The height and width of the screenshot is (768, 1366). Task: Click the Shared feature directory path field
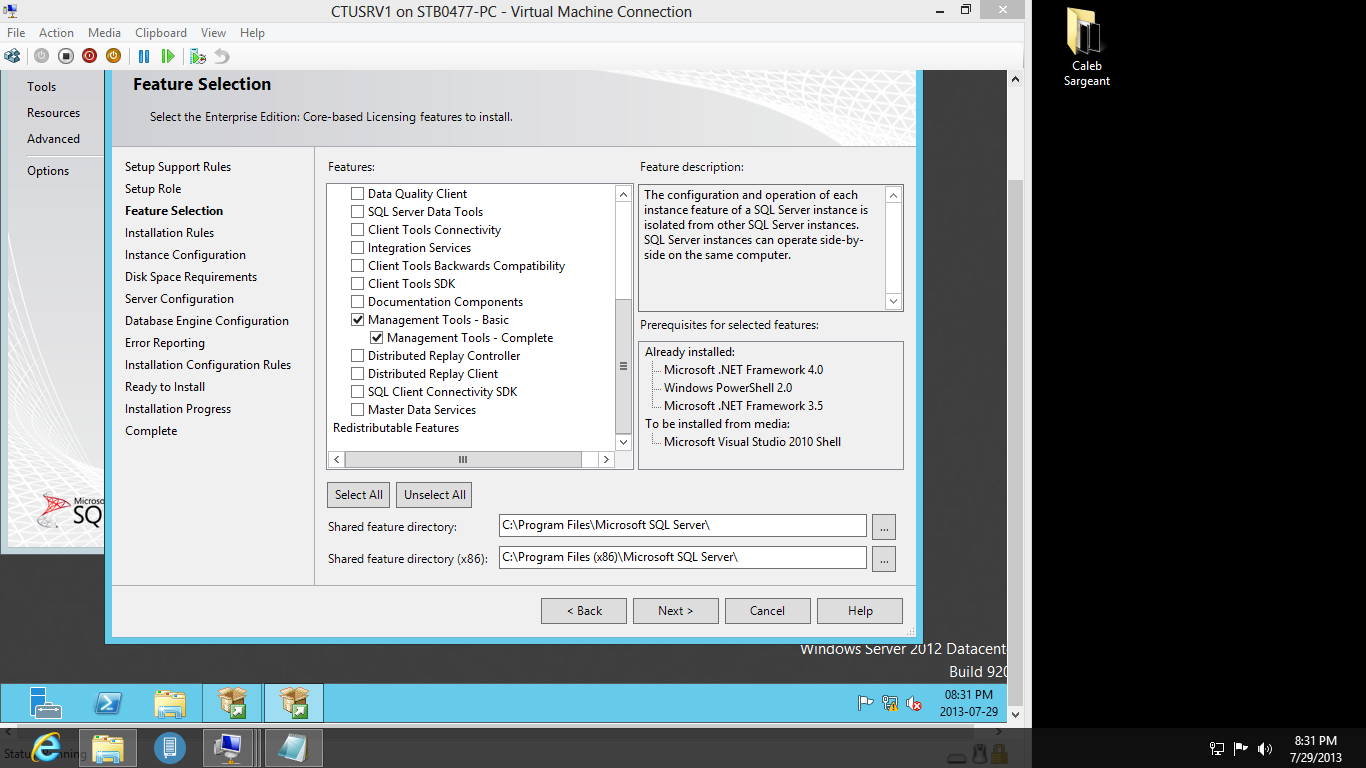683,526
